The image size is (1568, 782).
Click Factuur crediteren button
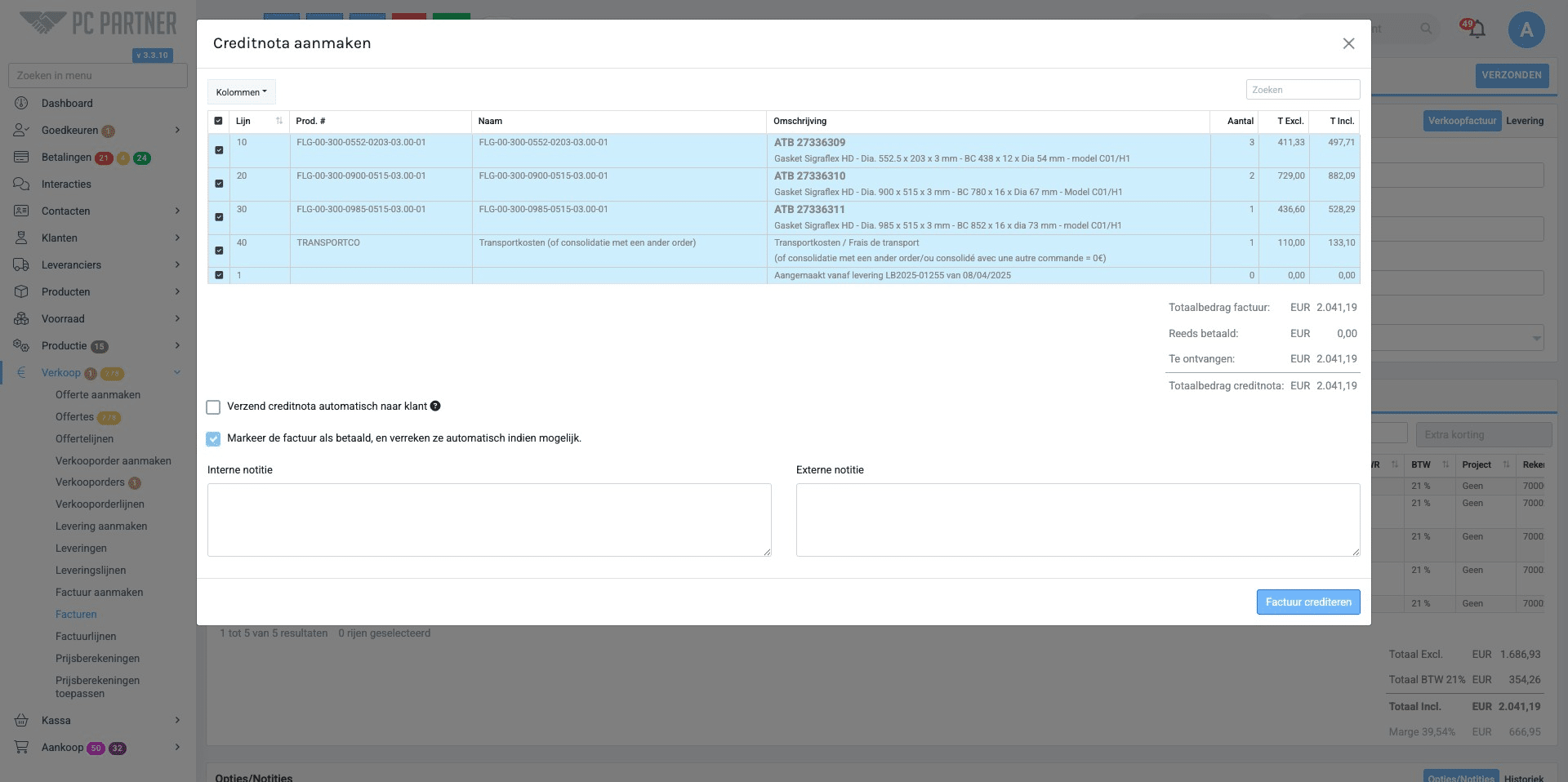pos(1308,602)
